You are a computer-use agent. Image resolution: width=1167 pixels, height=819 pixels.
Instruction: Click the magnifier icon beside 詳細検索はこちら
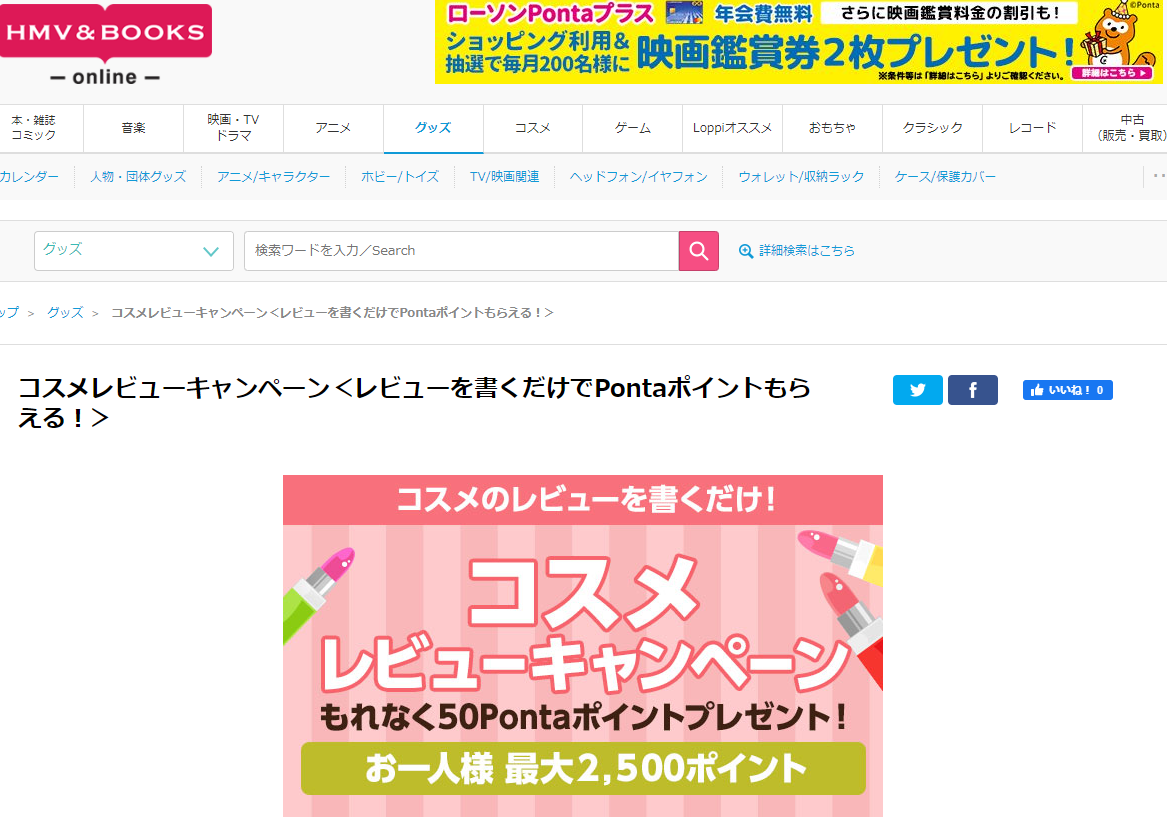(745, 251)
